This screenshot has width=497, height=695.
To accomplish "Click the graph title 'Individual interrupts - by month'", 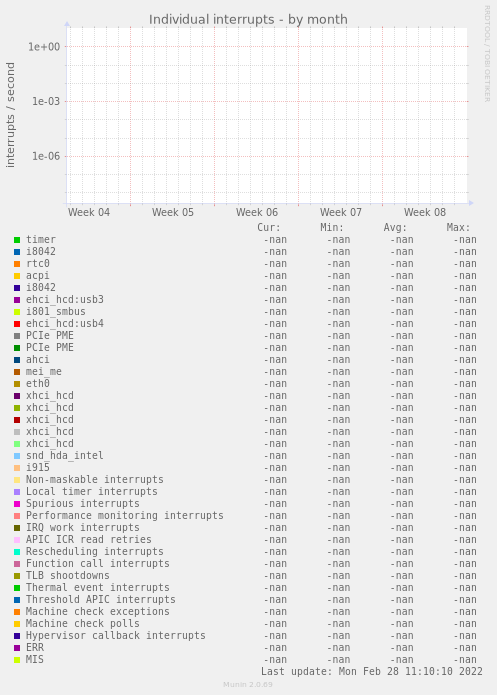I will click(x=248, y=20).
